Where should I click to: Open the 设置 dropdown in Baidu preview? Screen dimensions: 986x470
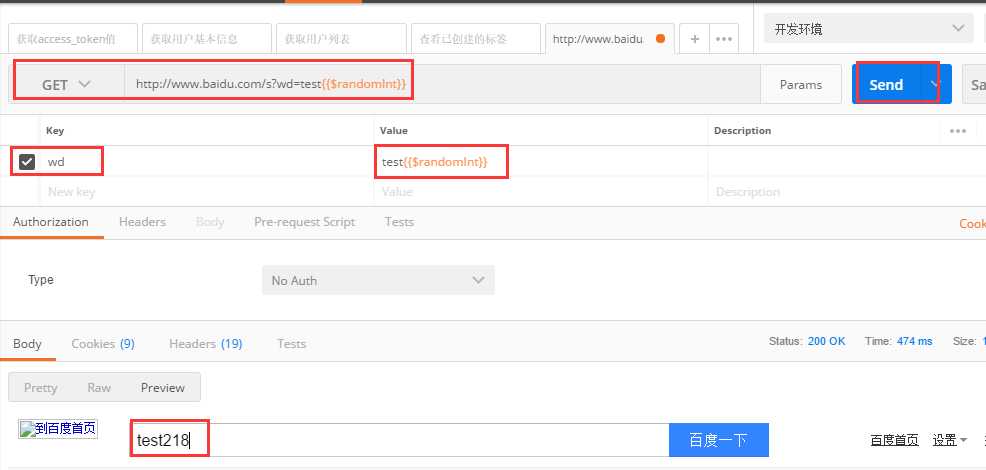[950, 440]
